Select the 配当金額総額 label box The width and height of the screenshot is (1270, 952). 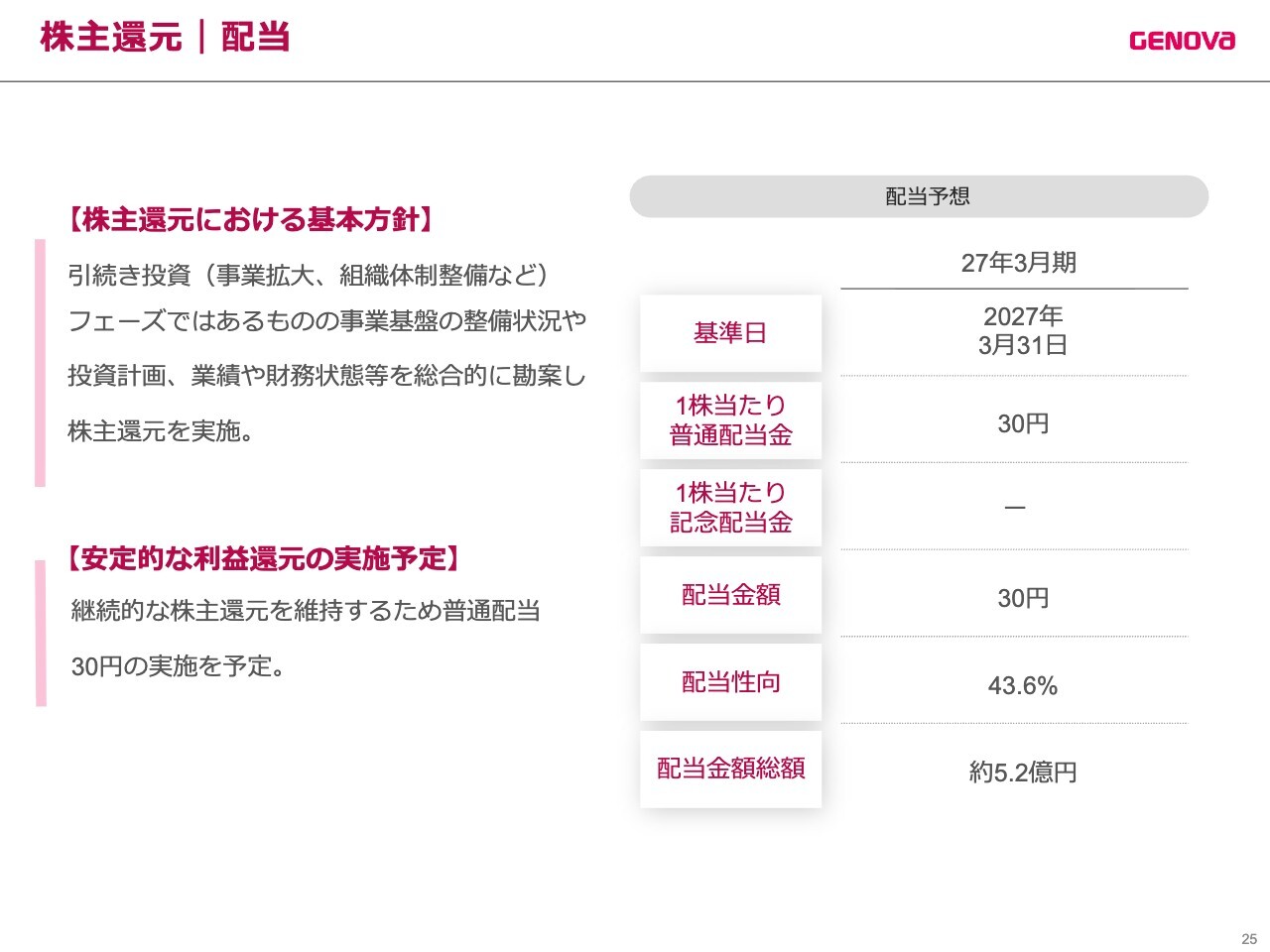point(731,769)
